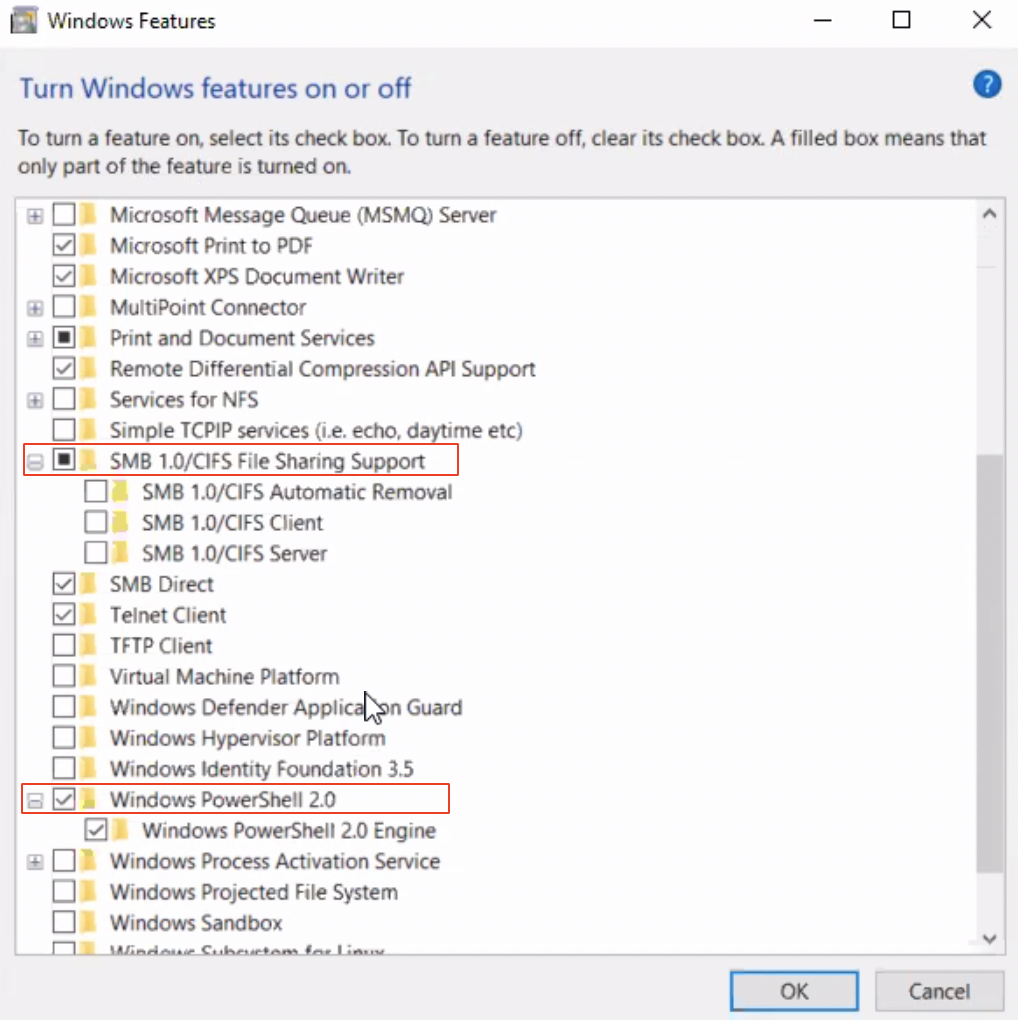This screenshot has width=1018, height=1020.
Task: Click folder icon beside Windows Defender Application Guard
Action: coord(89,706)
